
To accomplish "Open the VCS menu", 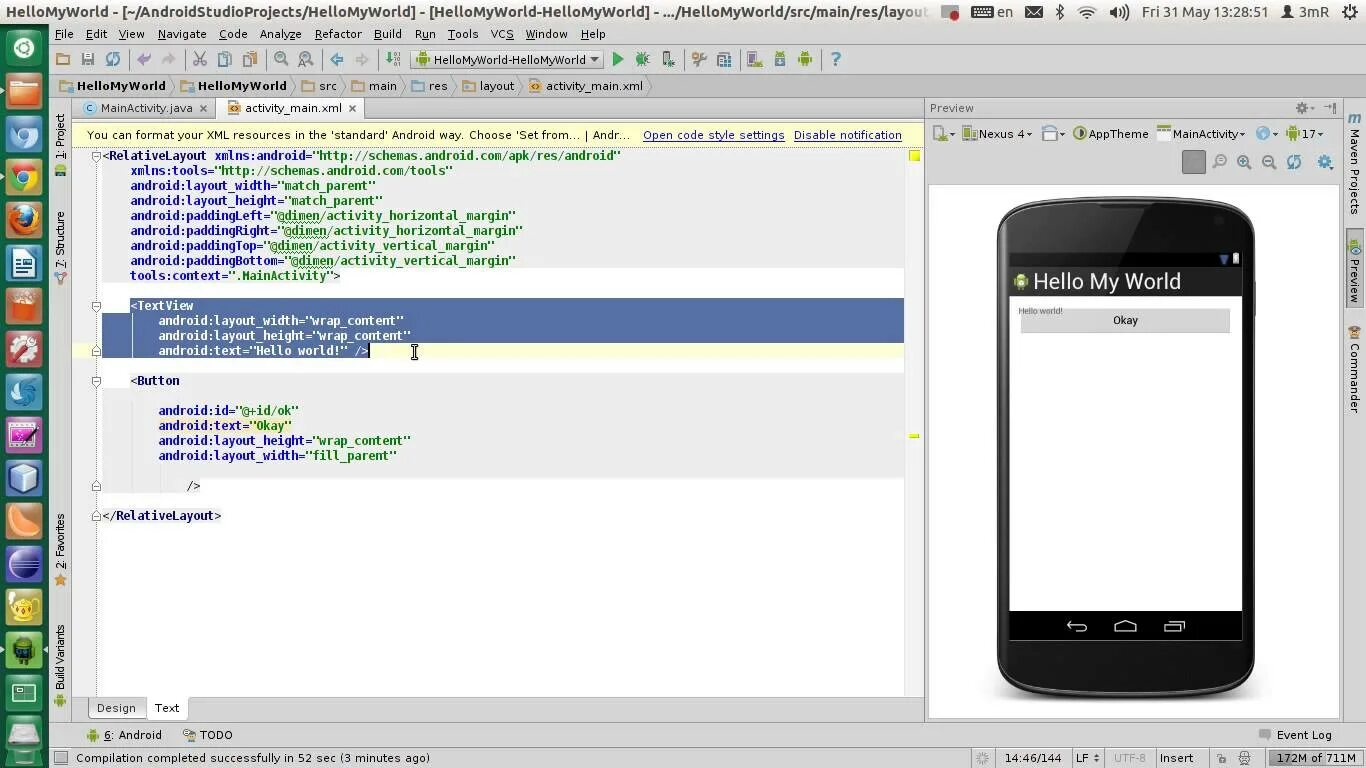I will pyautogui.click(x=502, y=34).
